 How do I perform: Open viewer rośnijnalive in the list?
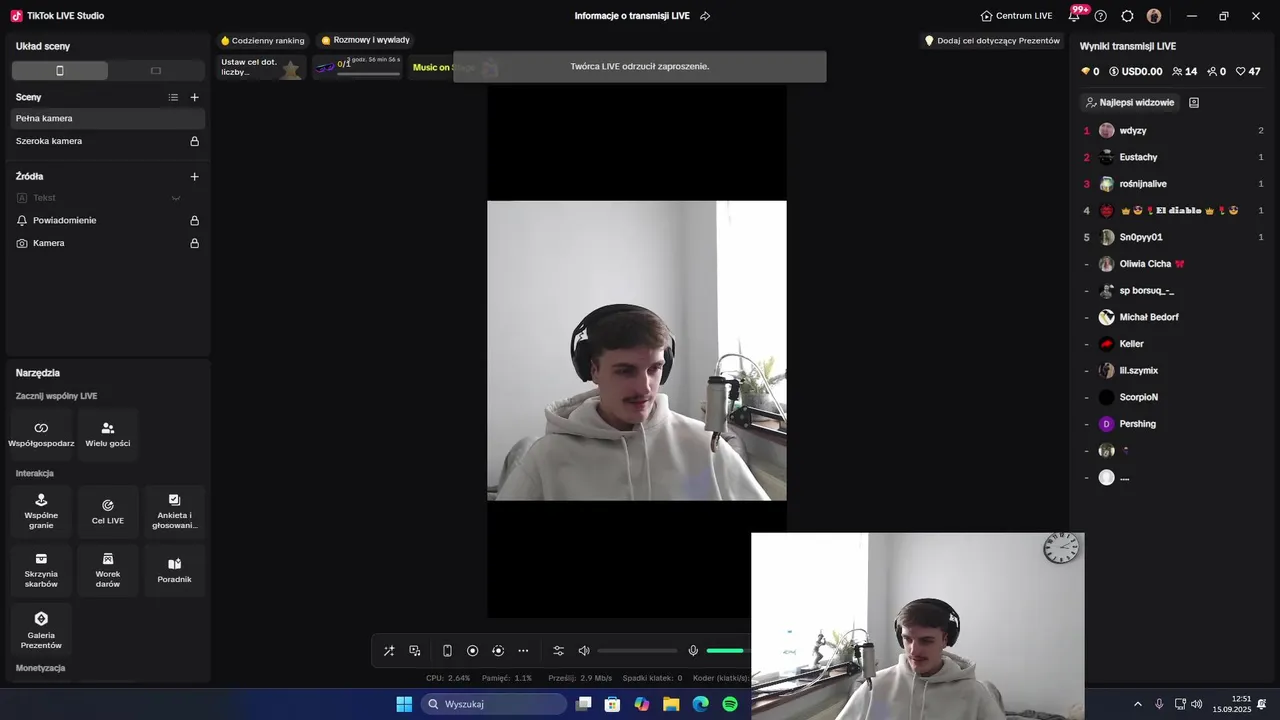(x=1174, y=184)
